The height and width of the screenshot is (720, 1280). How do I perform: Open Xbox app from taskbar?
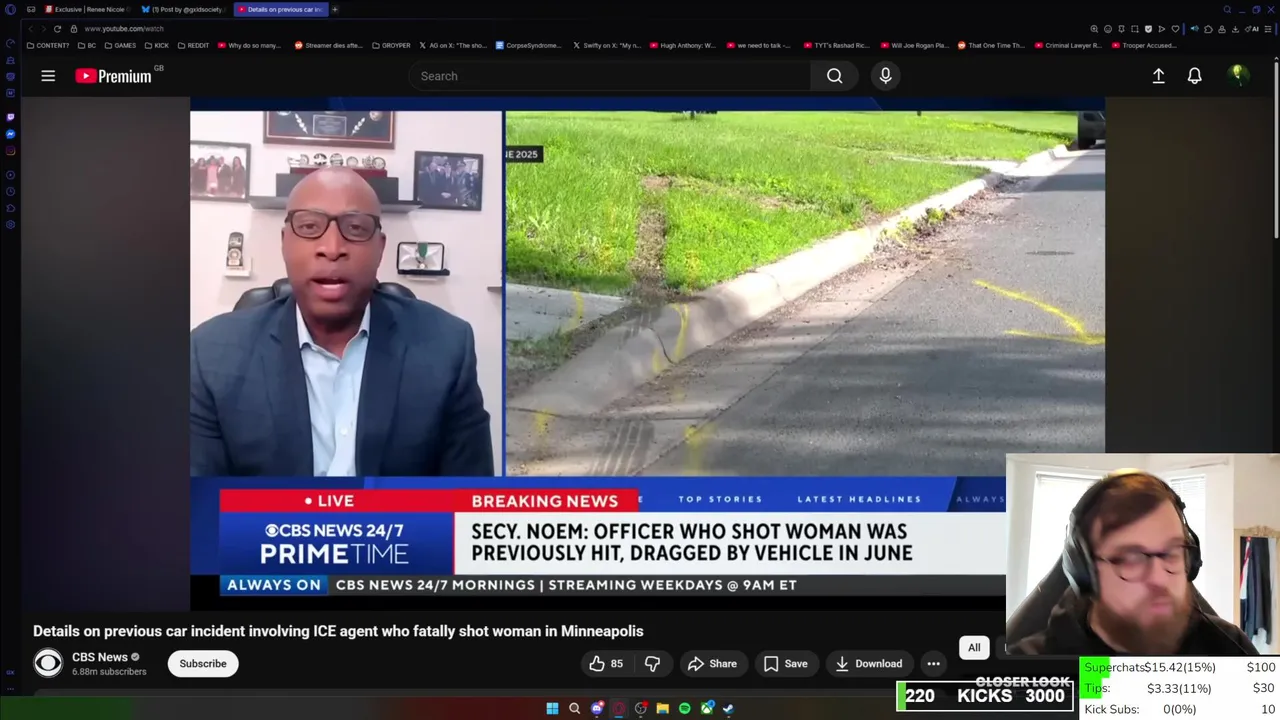tap(707, 708)
